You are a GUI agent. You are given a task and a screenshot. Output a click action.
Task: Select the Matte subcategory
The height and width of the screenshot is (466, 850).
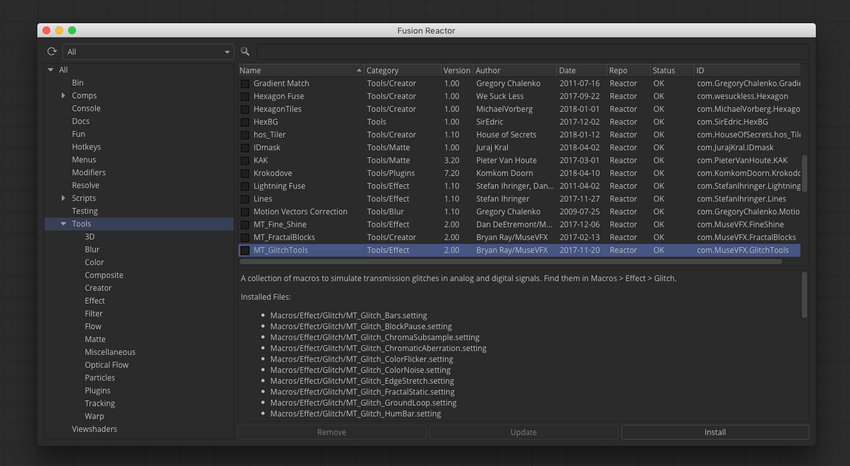pyautogui.click(x=95, y=339)
